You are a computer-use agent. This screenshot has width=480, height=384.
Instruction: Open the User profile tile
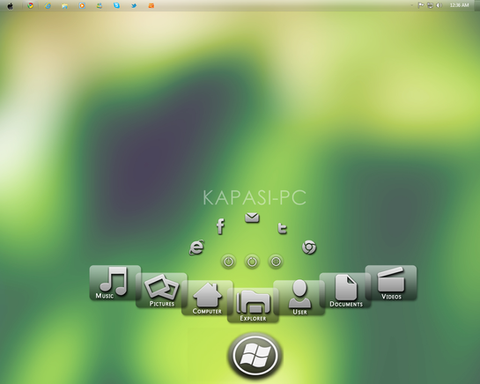pos(299,298)
